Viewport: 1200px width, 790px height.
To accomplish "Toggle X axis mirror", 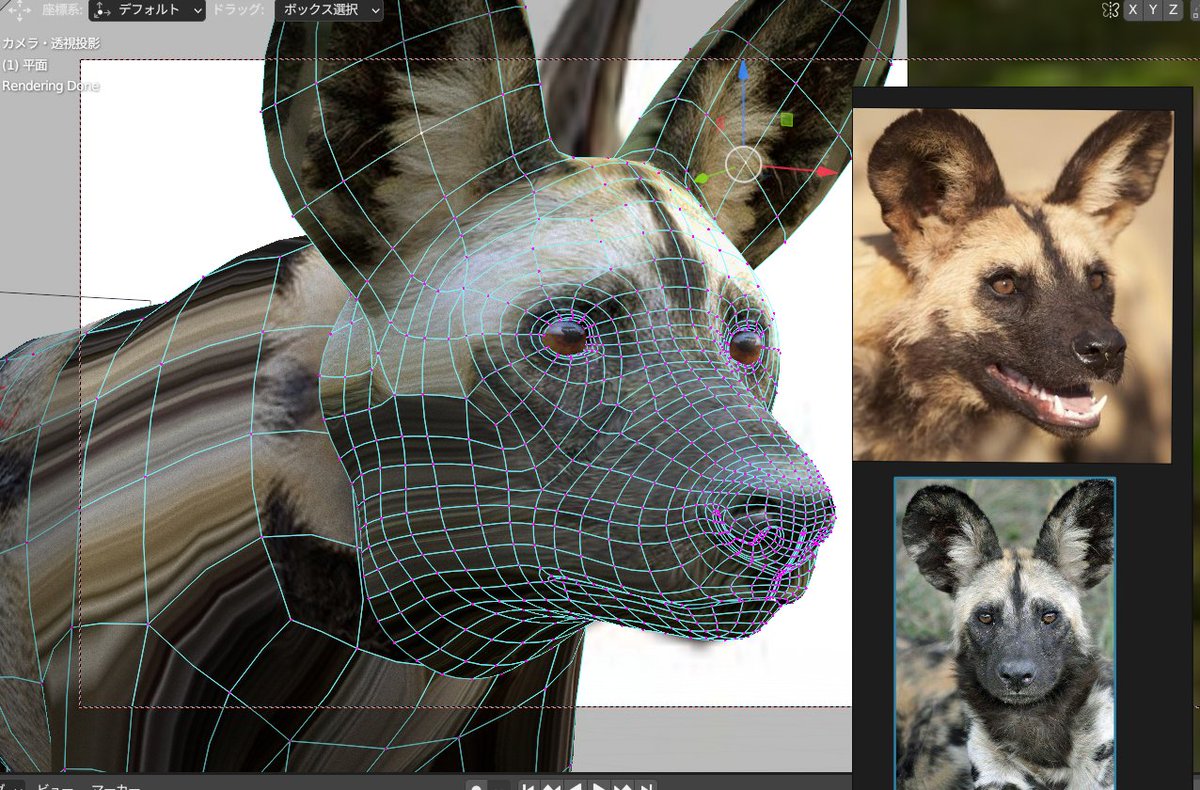I will pyautogui.click(x=1133, y=10).
